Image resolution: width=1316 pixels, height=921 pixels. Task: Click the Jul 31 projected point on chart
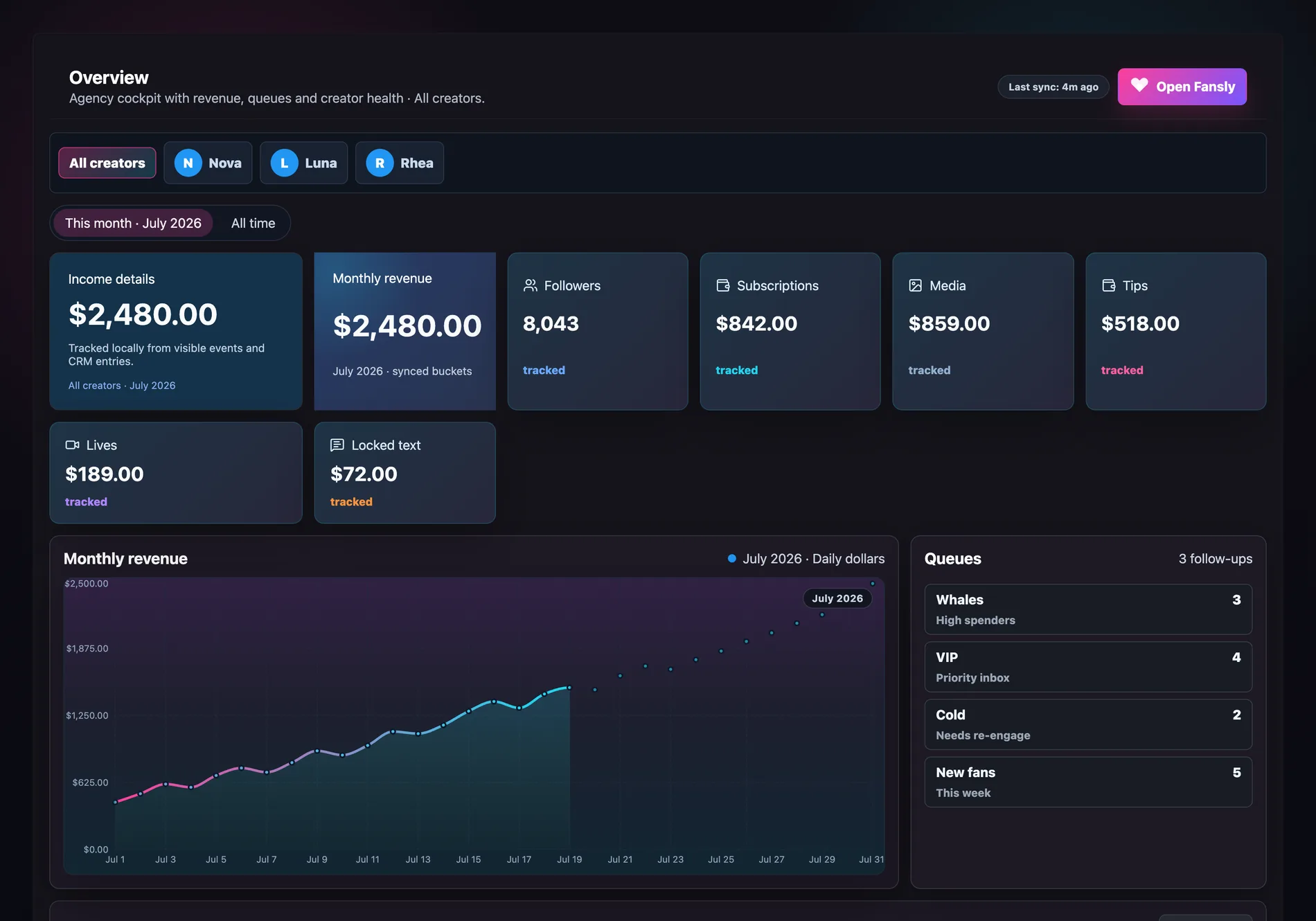pos(873,584)
